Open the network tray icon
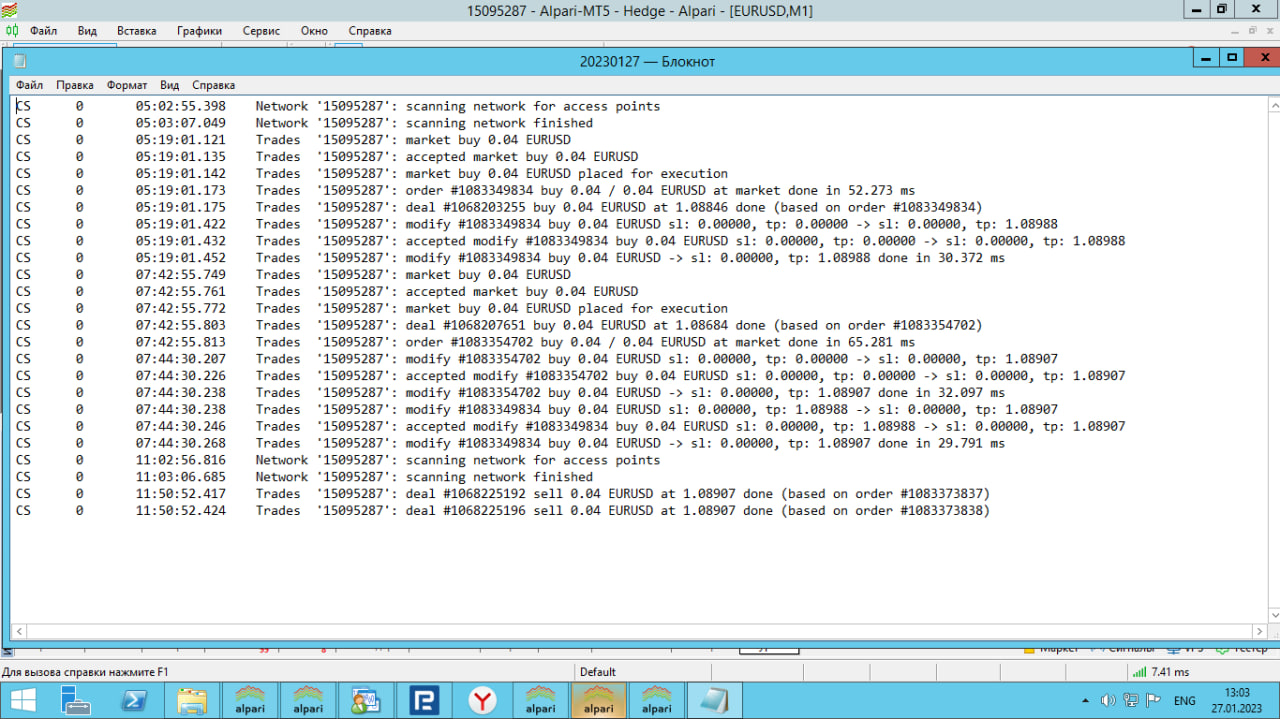This screenshot has width=1280, height=719. [1131, 701]
